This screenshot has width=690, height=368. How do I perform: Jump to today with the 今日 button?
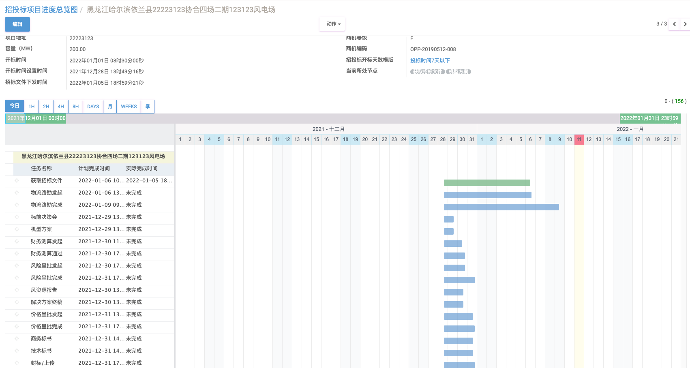click(x=15, y=106)
